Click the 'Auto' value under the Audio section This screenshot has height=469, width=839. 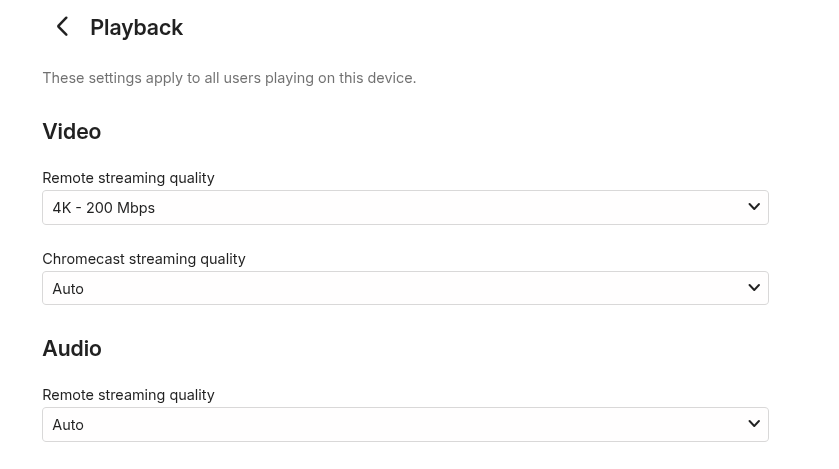click(68, 425)
